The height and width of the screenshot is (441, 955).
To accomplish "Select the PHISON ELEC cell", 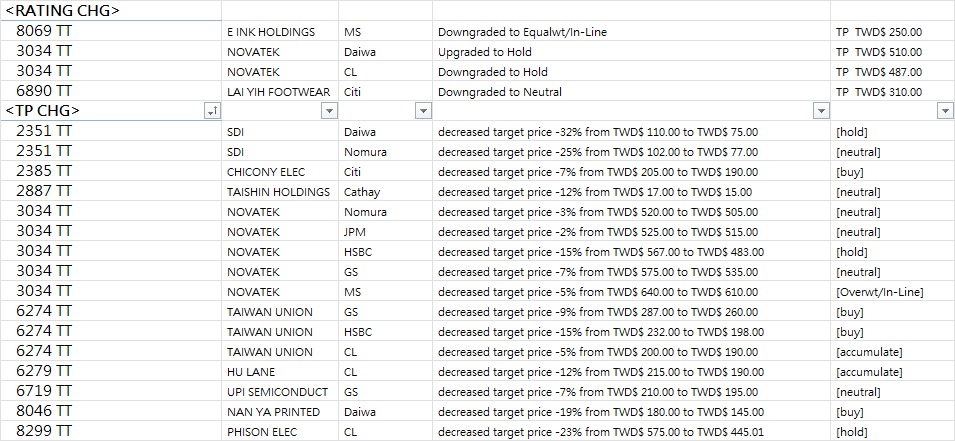I will [280, 432].
